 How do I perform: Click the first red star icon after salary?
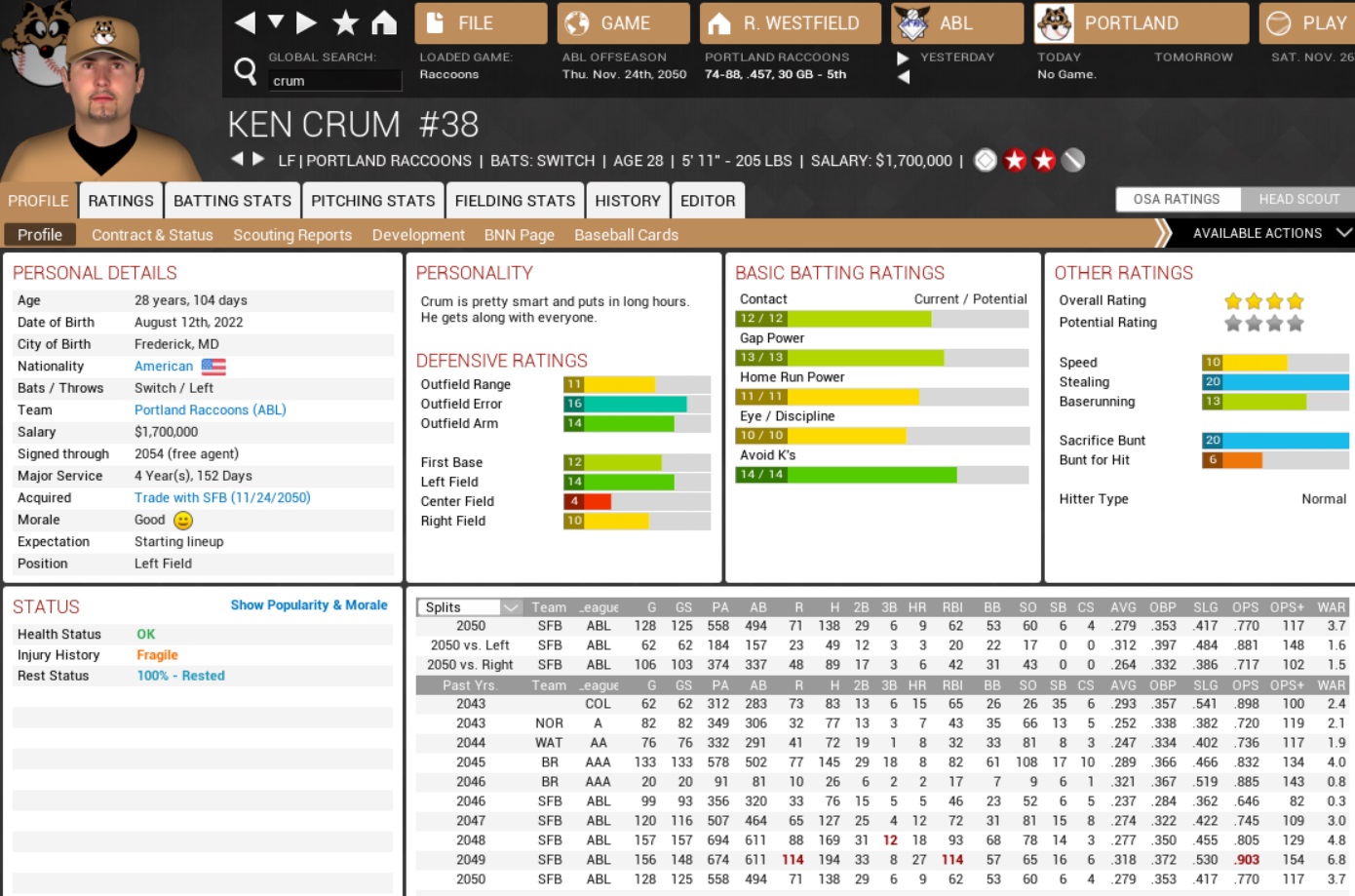click(1015, 160)
